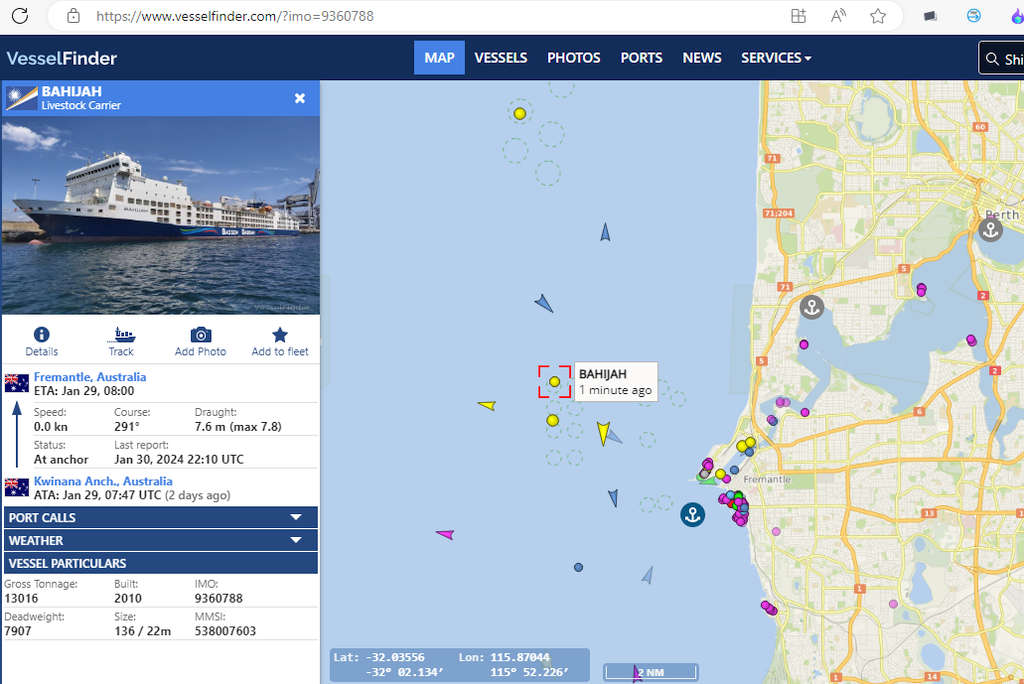Viewport: 1024px width, 684px height.
Task: Open the PHOTOS menu item
Action: click(x=573, y=57)
